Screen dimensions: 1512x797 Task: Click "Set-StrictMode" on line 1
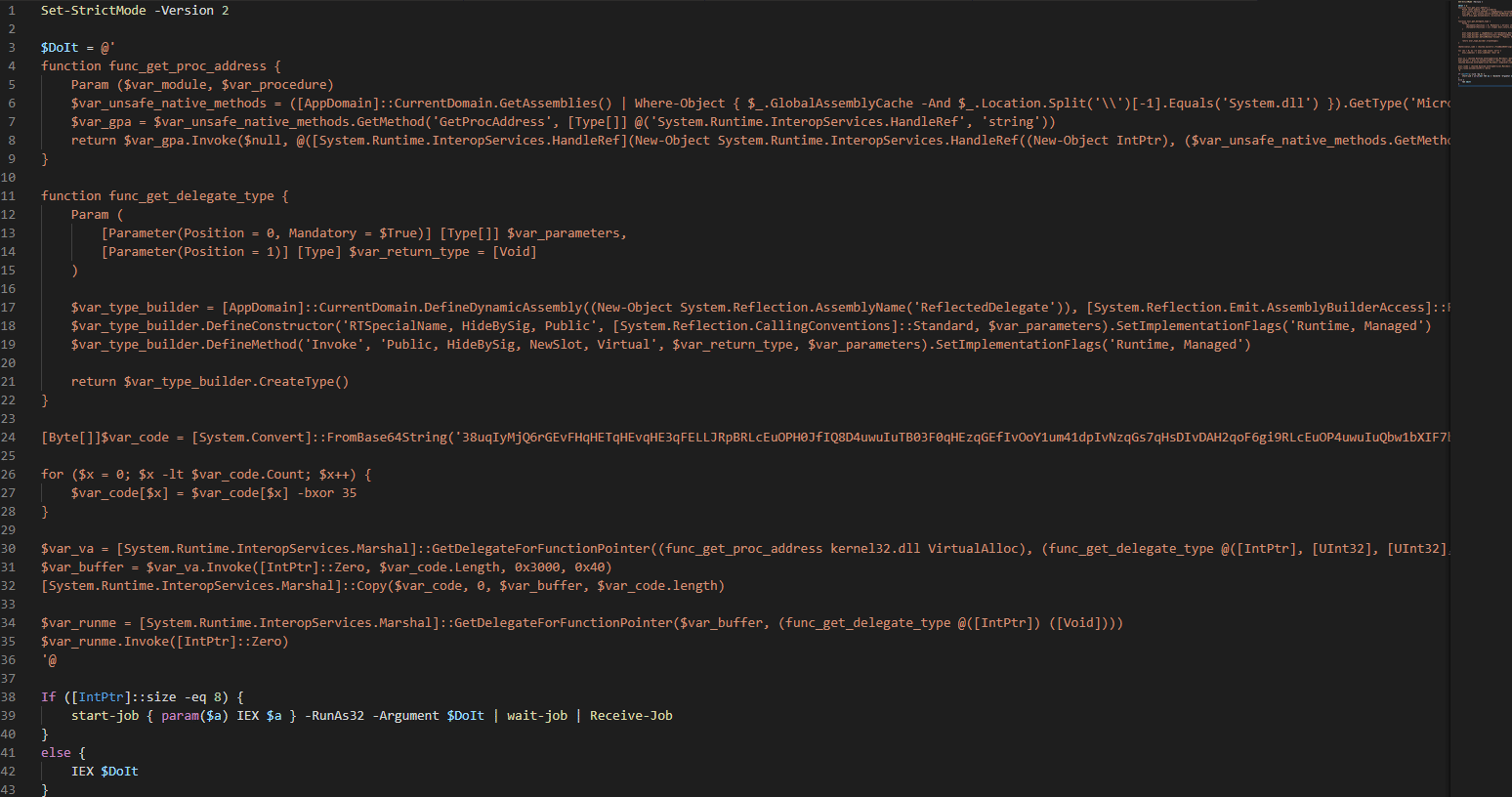point(94,11)
